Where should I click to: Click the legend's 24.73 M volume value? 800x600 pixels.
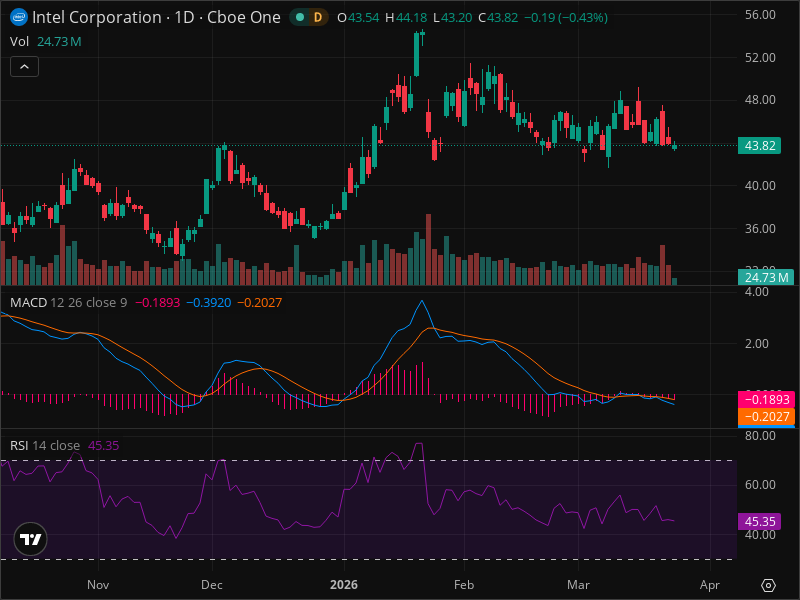(x=59, y=41)
